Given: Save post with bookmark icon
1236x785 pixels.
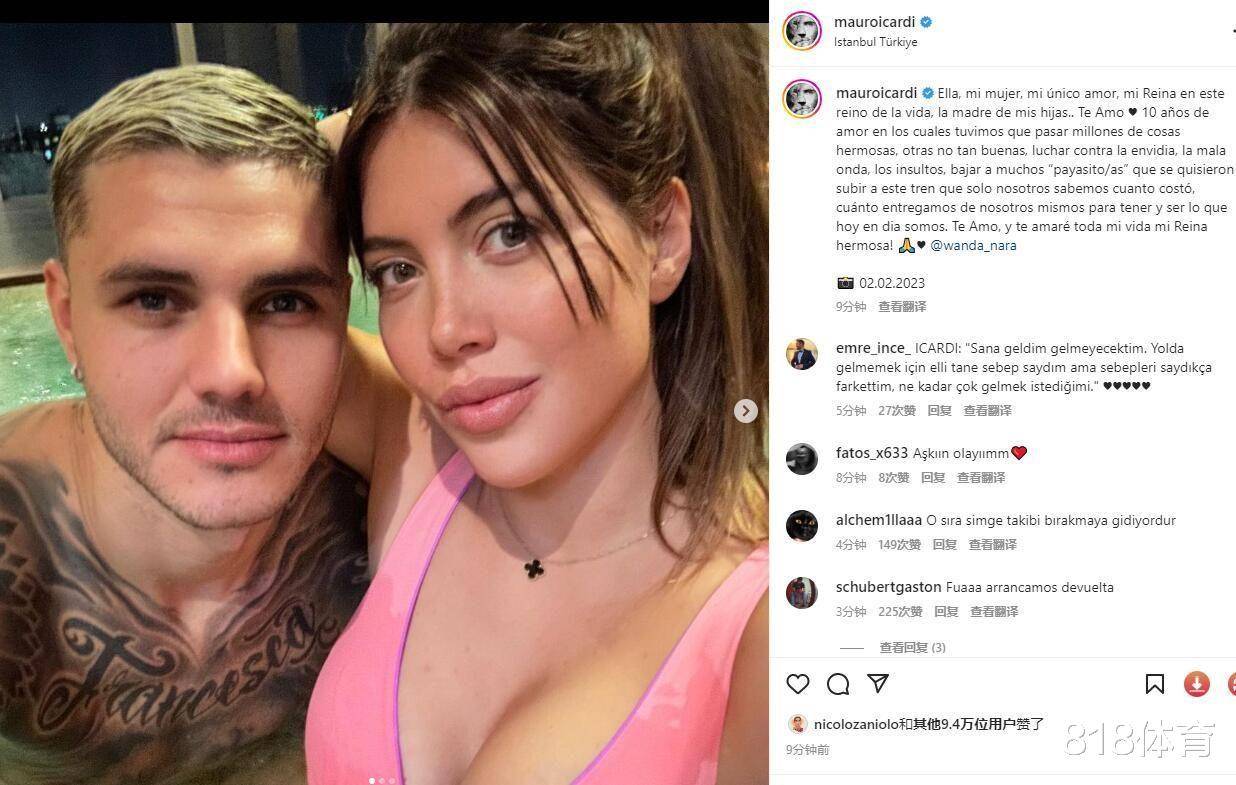Looking at the screenshot, I should (x=1155, y=684).
